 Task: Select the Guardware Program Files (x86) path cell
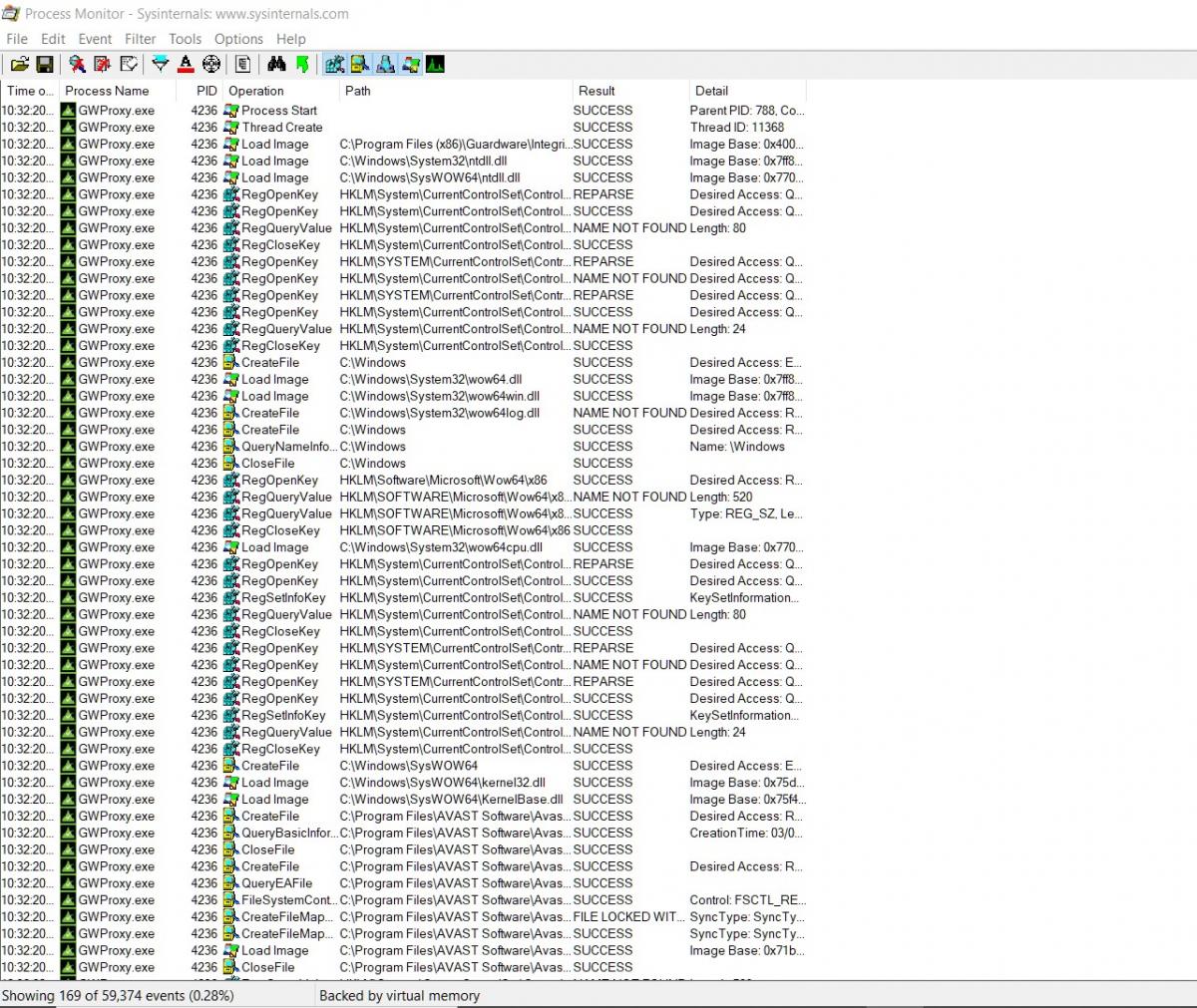[x=455, y=145]
